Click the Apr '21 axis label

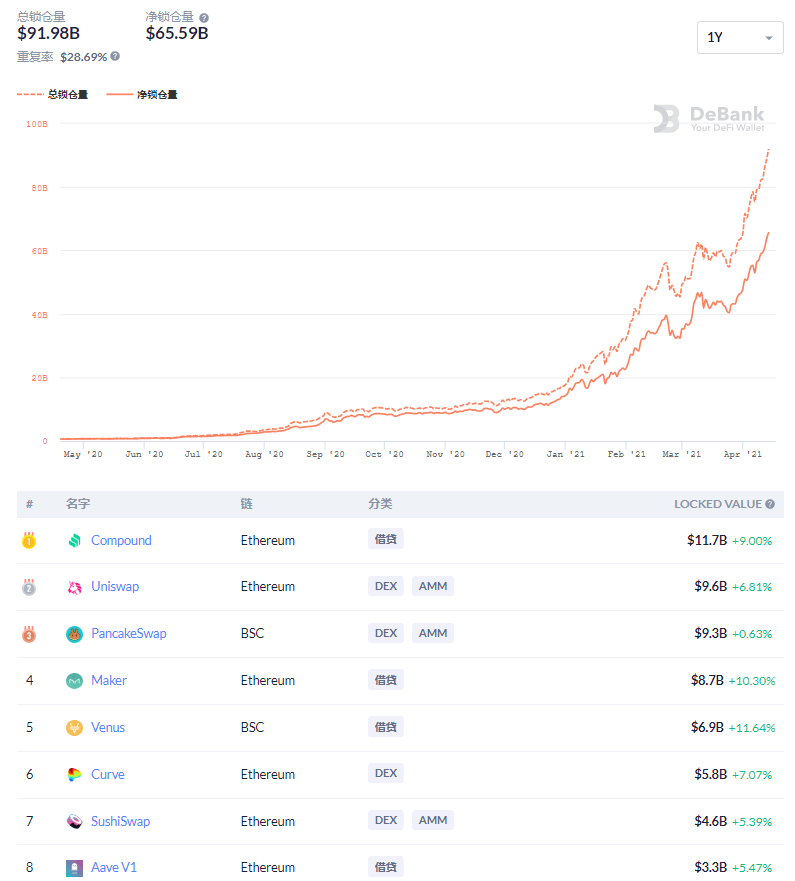tap(743, 454)
